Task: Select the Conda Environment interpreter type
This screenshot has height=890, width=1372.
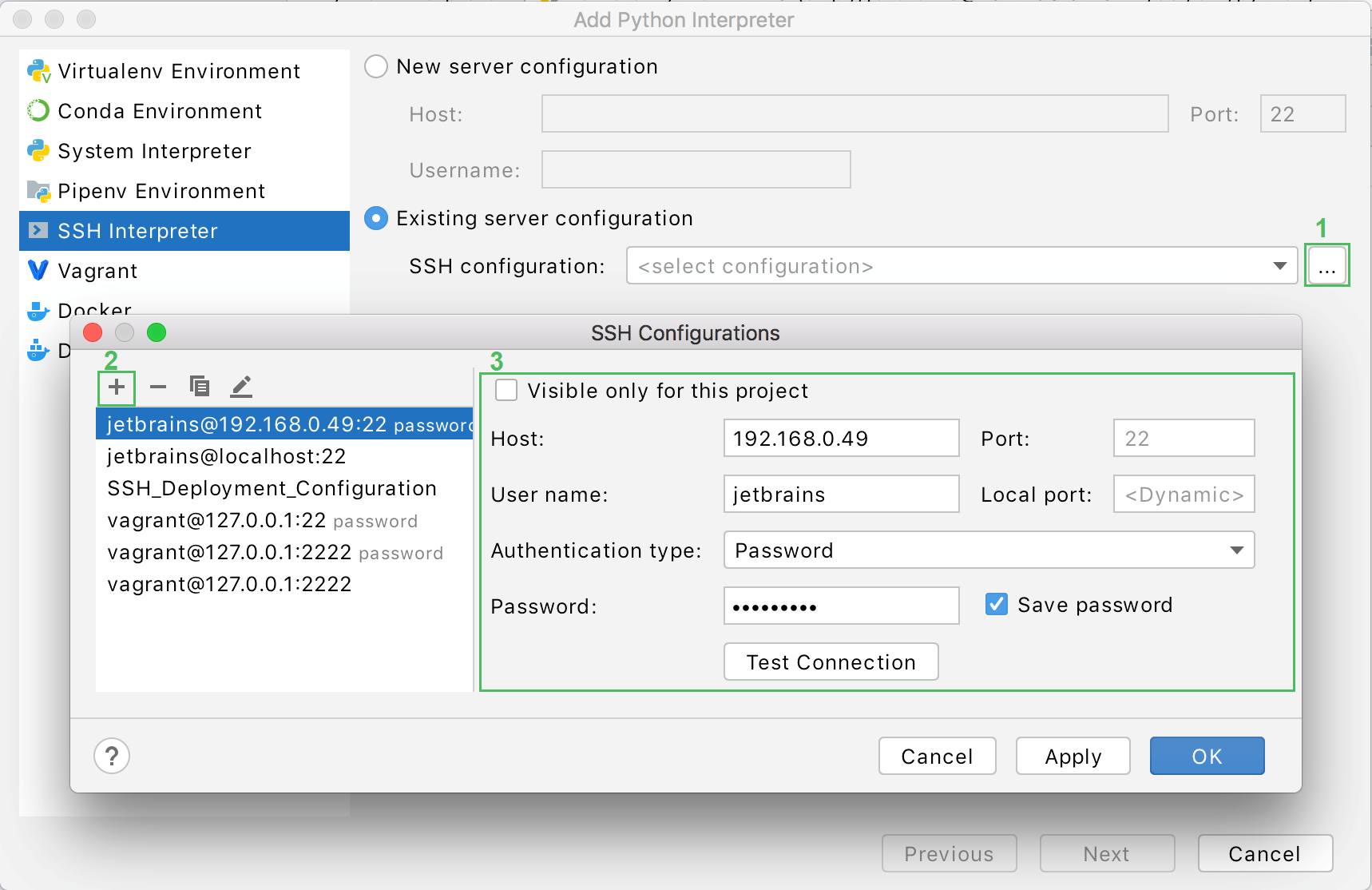Action: pos(159,111)
